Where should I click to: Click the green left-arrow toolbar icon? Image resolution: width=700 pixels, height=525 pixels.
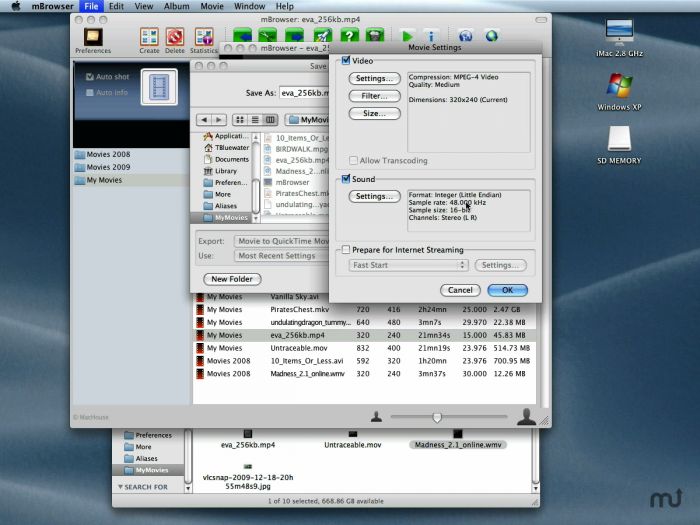[x=242, y=35]
